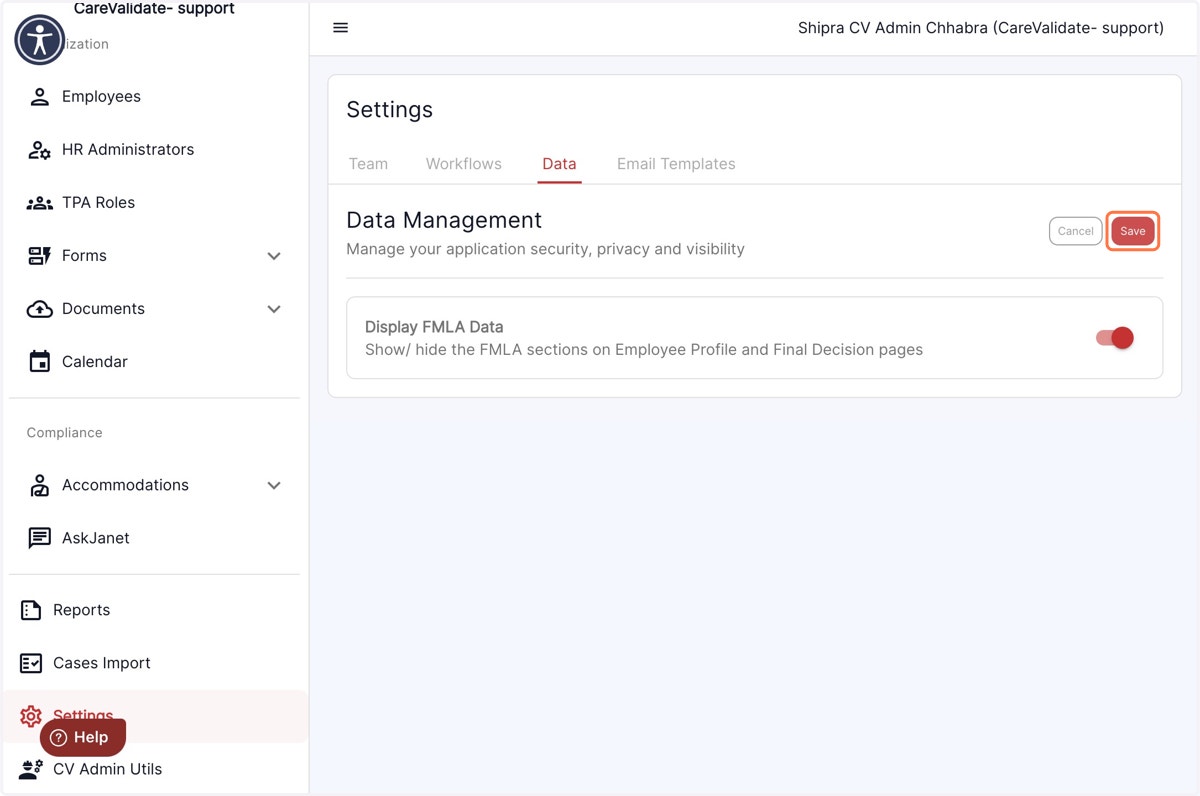Viewport: 1200px width, 796px height.
Task: Expand the Forms submenu chevron
Action: click(x=274, y=256)
